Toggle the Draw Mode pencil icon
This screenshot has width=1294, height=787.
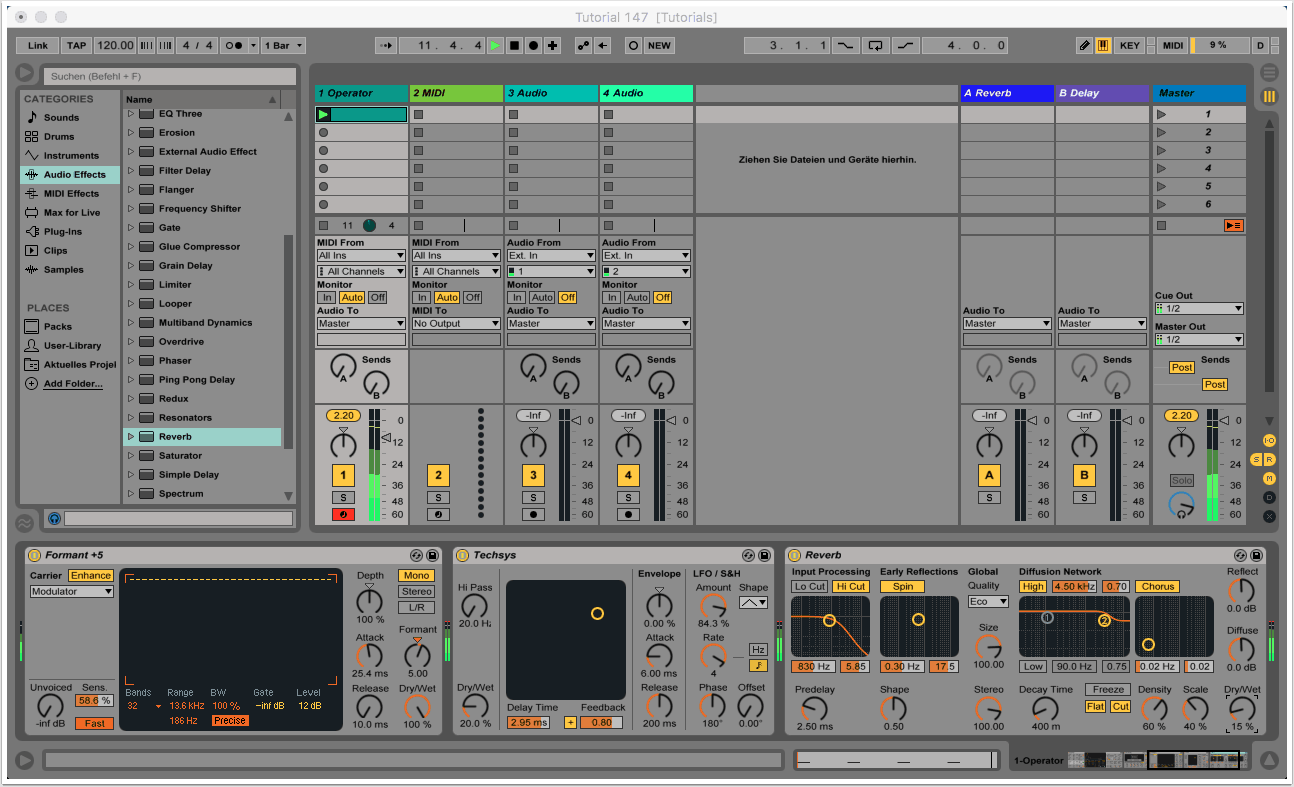point(1085,45)
